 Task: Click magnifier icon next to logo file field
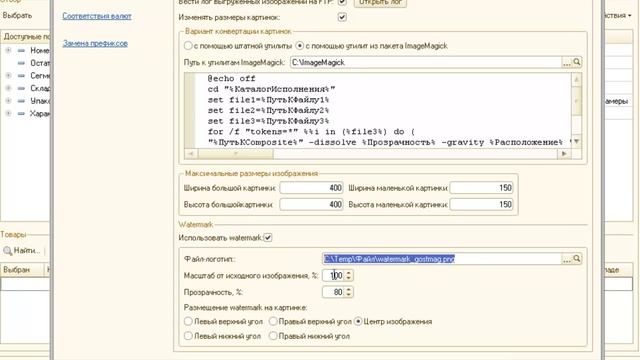[x=577, y=258]
